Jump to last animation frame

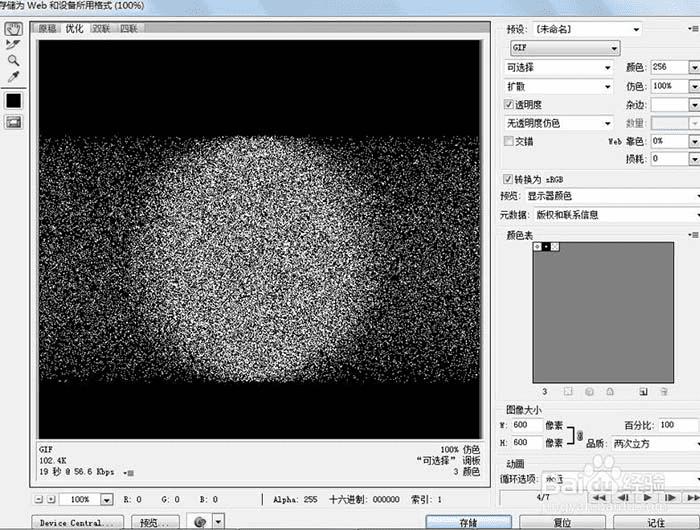[x=693, y=497]
